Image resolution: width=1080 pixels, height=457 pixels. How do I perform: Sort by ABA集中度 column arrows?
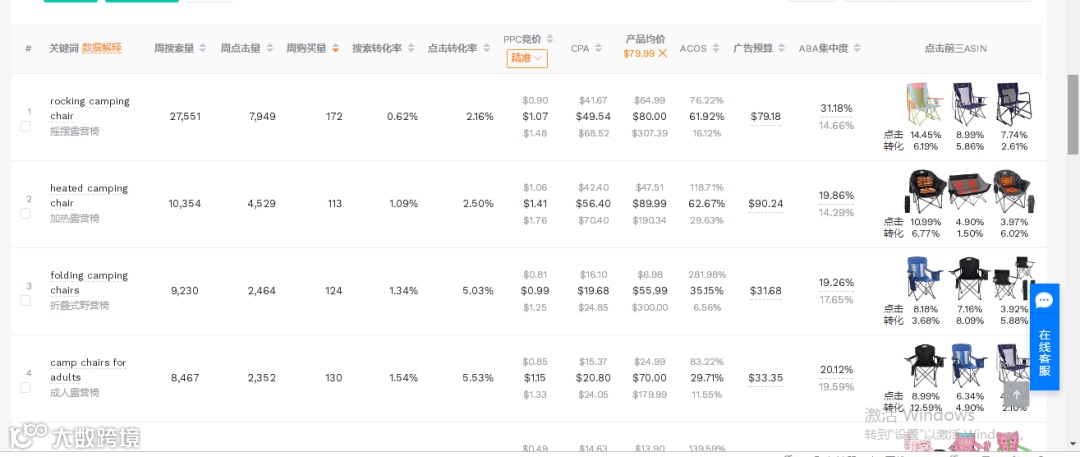click(x=857, y=48)
